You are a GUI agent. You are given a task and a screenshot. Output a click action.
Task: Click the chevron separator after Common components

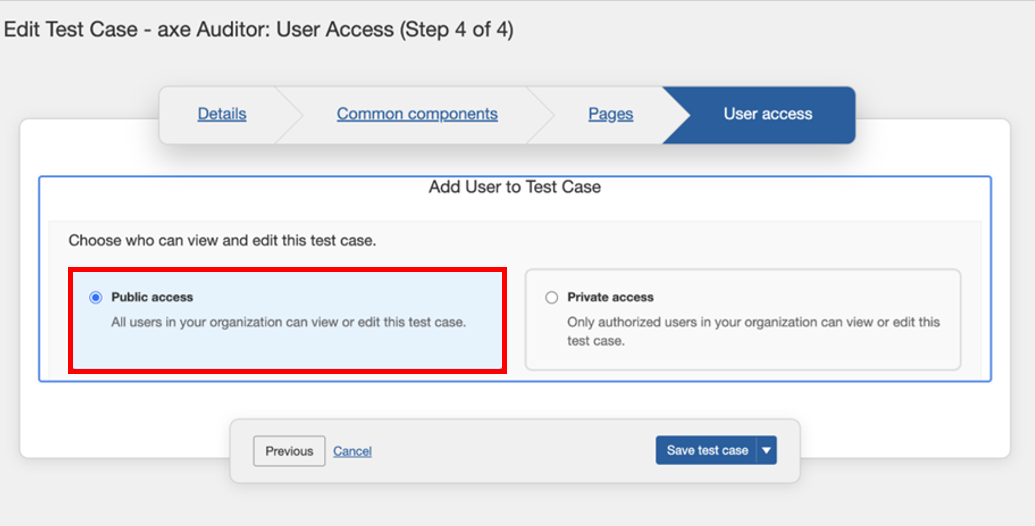coord(540,114)
